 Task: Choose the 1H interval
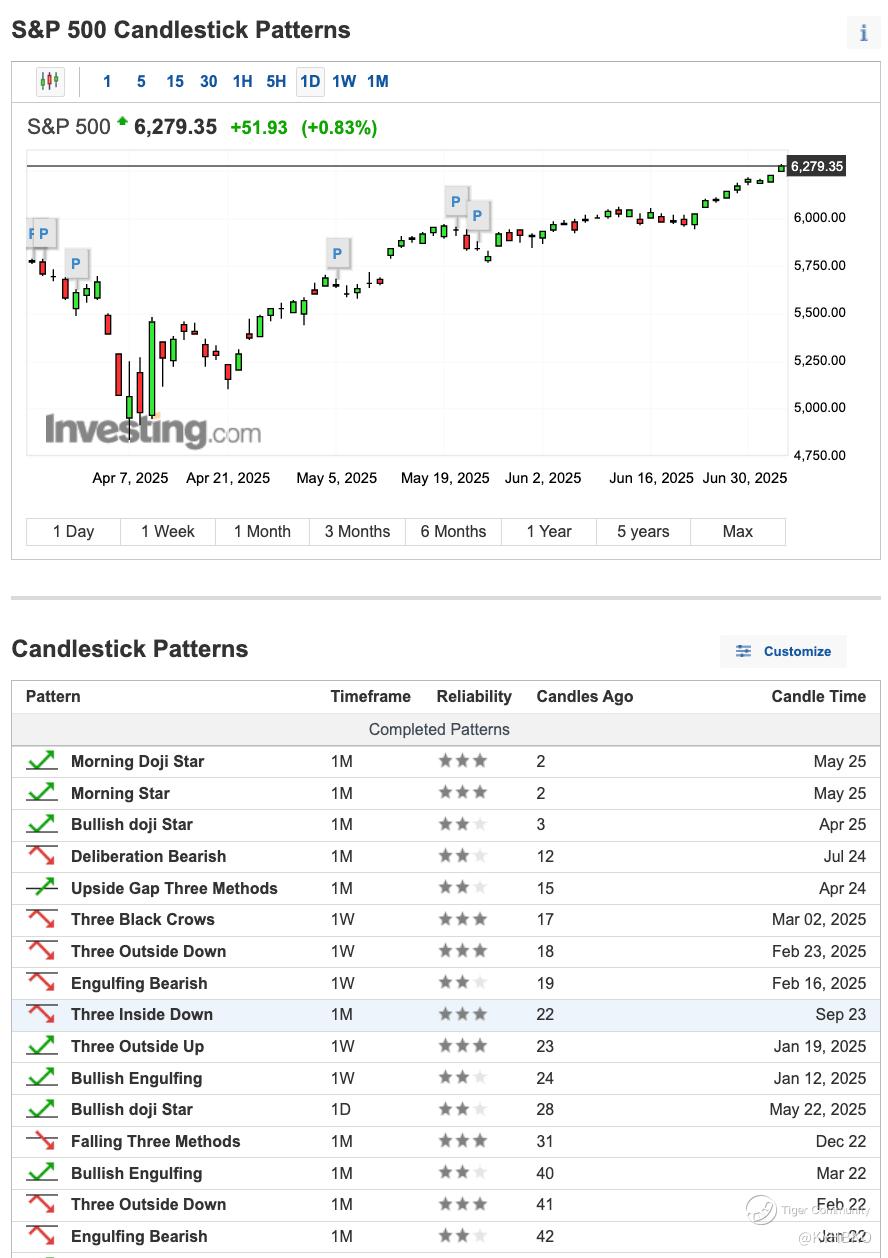pos(243,82)
